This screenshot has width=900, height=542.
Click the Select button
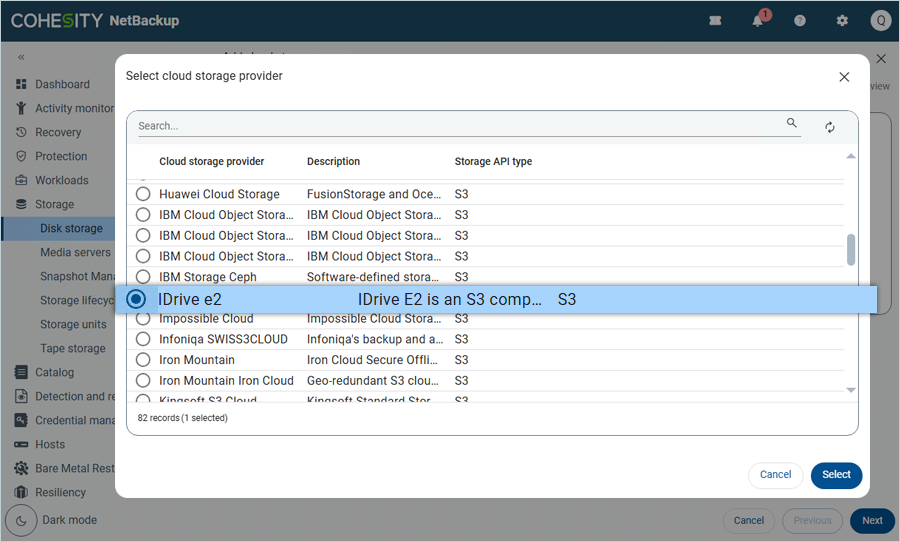pos(836,475)
